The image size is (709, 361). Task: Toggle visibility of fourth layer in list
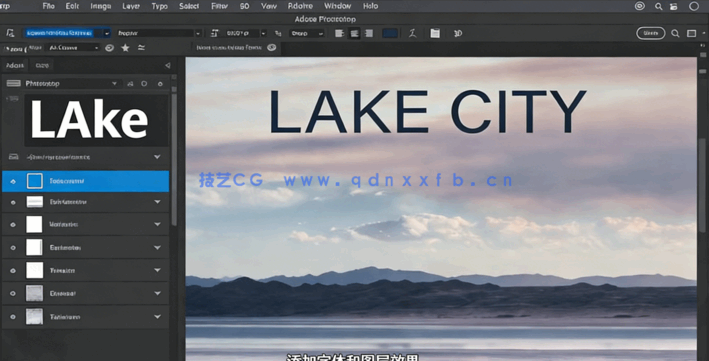point(13,247)
